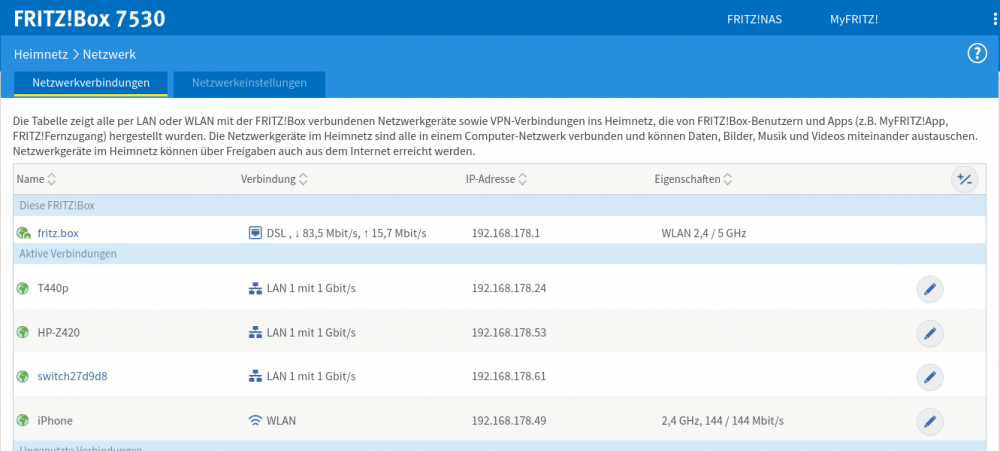Click the WLAN signal icon for iPhone

tap(255, 420)
